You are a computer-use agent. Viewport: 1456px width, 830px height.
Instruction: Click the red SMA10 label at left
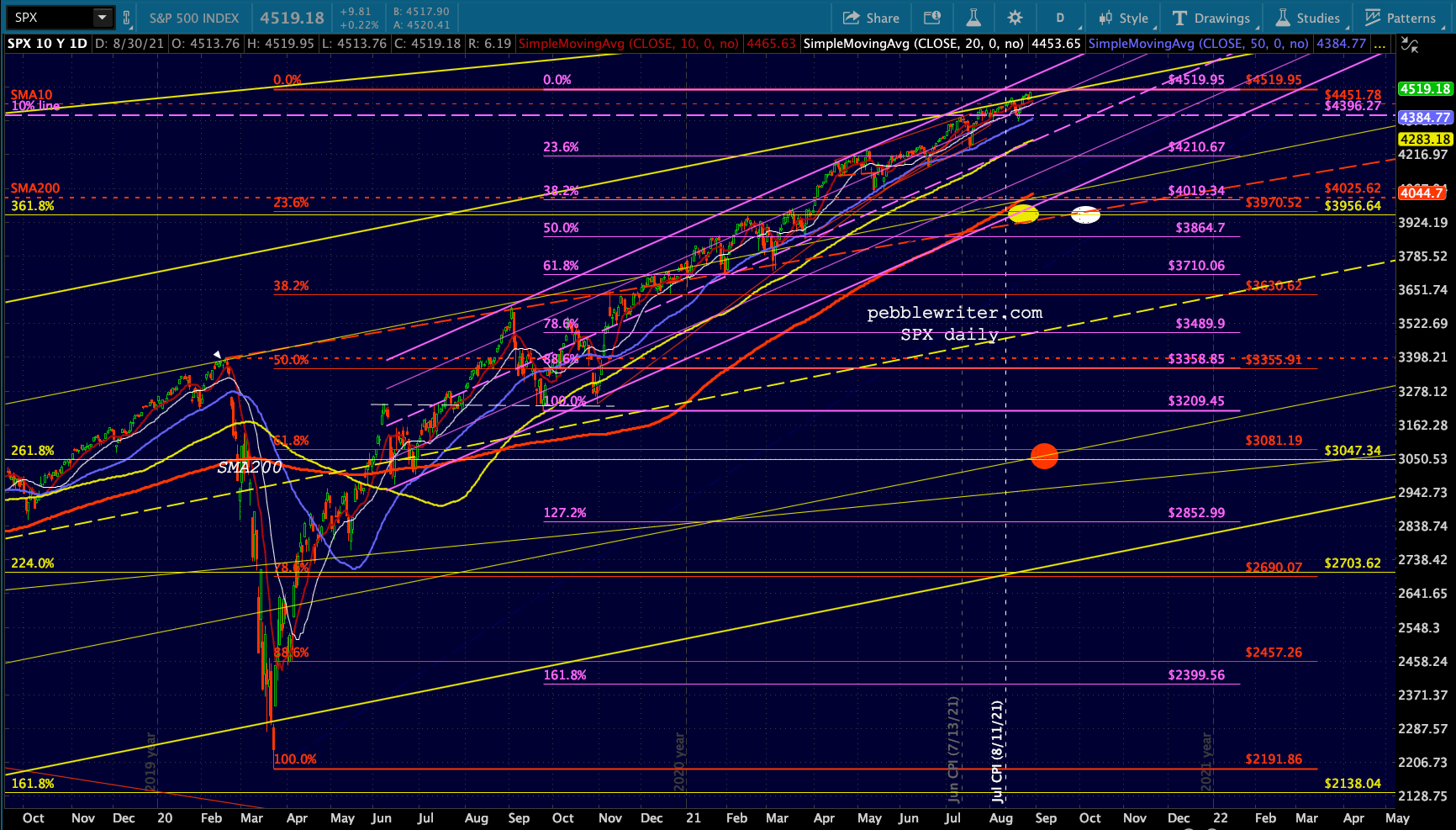[32, 95]
